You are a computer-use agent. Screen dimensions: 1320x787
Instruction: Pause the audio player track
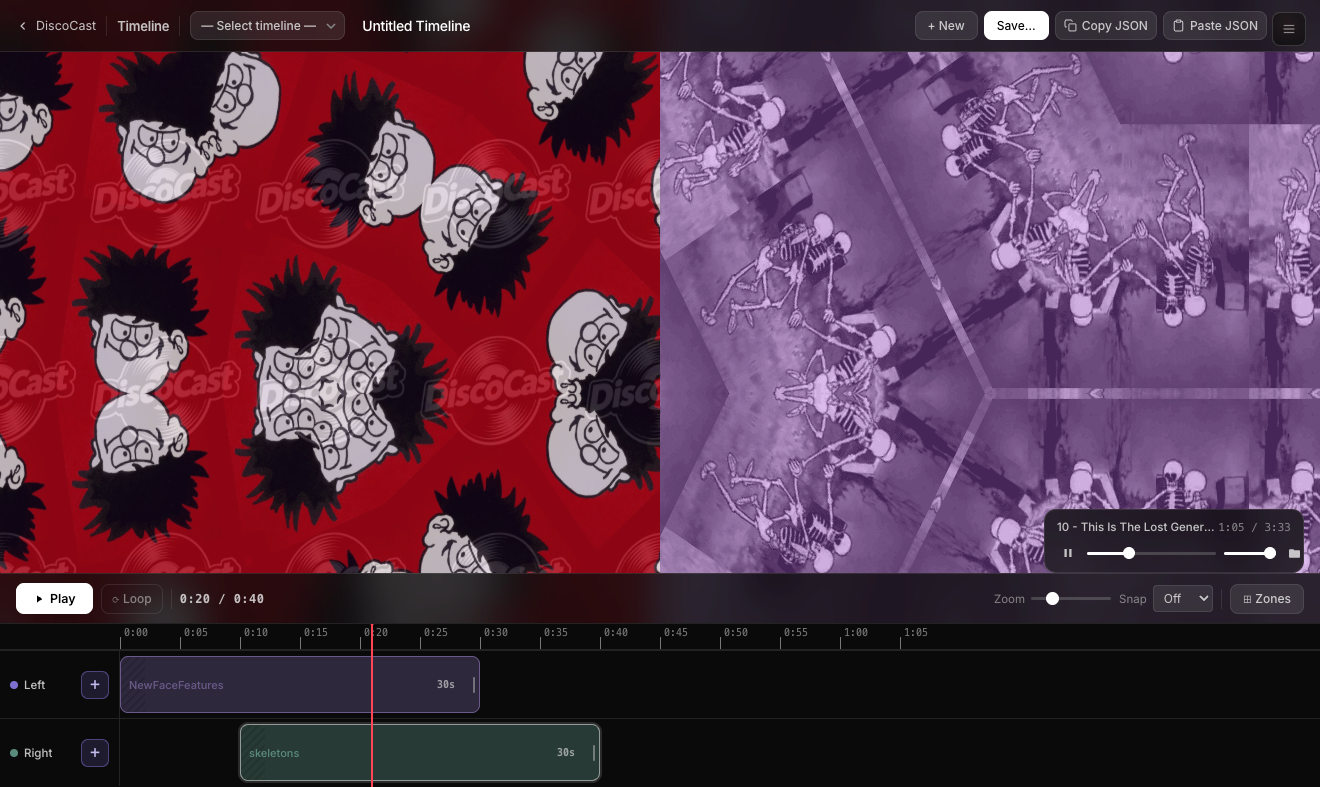[x=1068, y=553]
